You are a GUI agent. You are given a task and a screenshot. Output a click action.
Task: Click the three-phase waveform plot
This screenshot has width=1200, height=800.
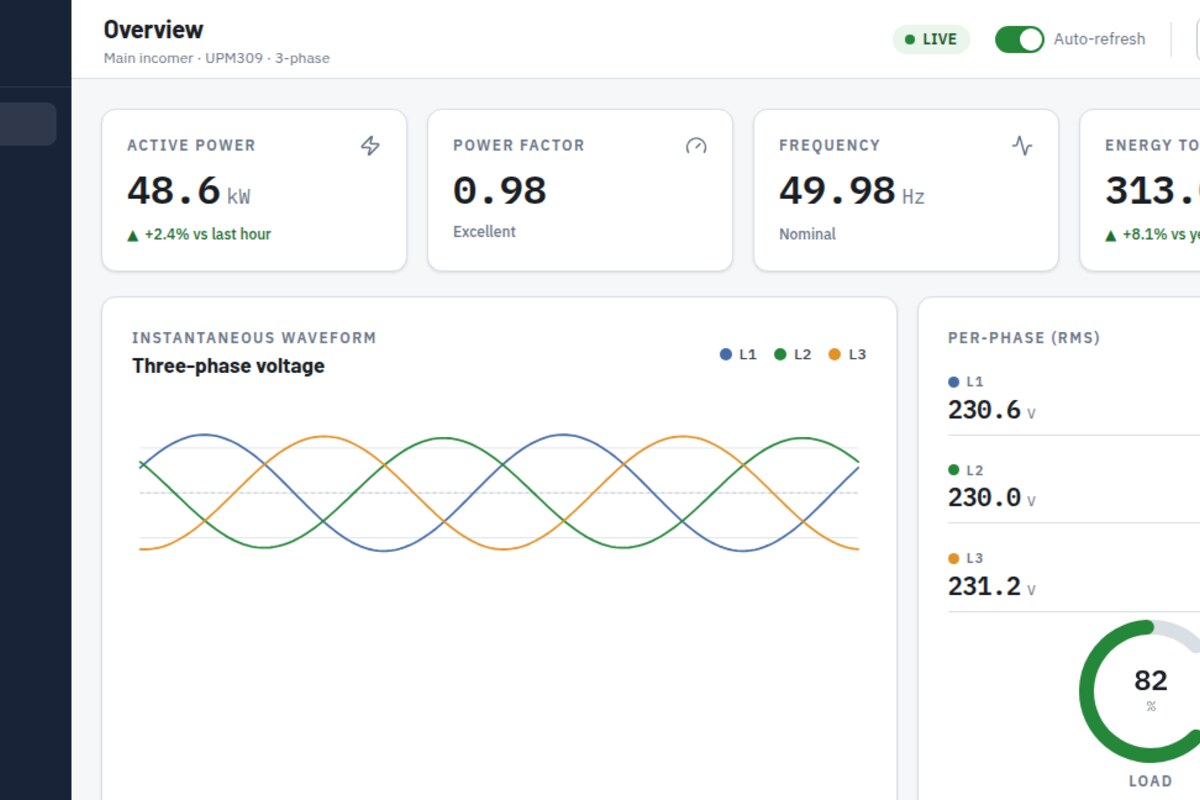tap(499, 493)
